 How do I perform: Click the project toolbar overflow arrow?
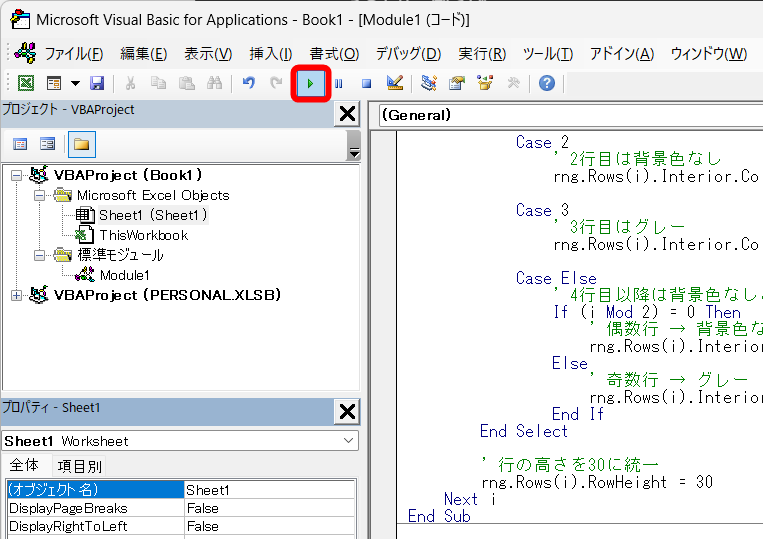coord(354,145)
